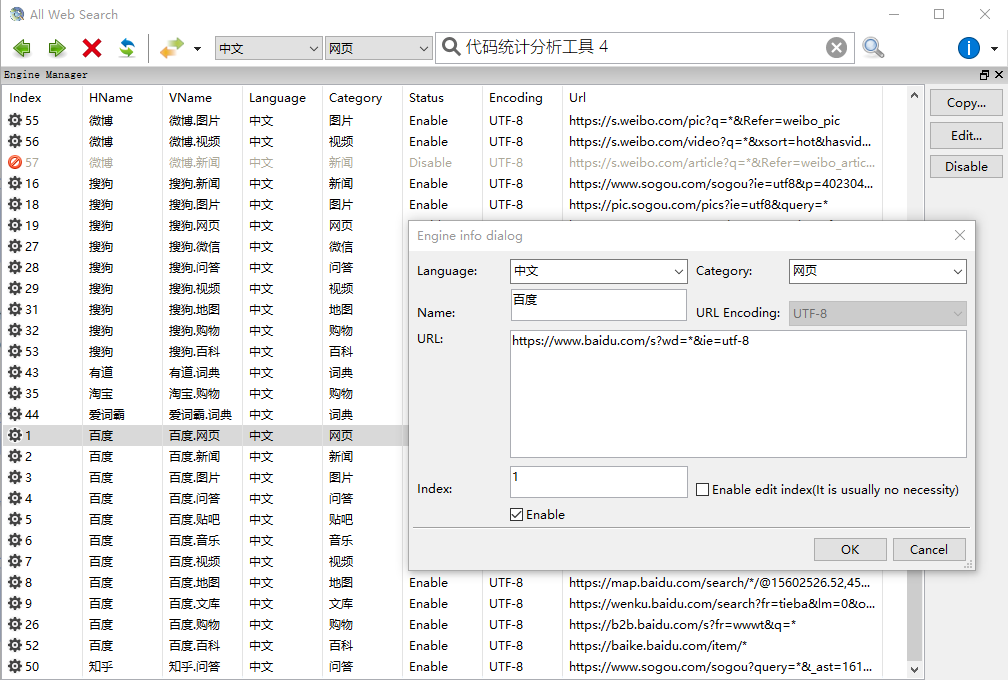This screenshot has height=680, width=1008.
Task: Click gear icon of engine row 35
Action: 15,393
